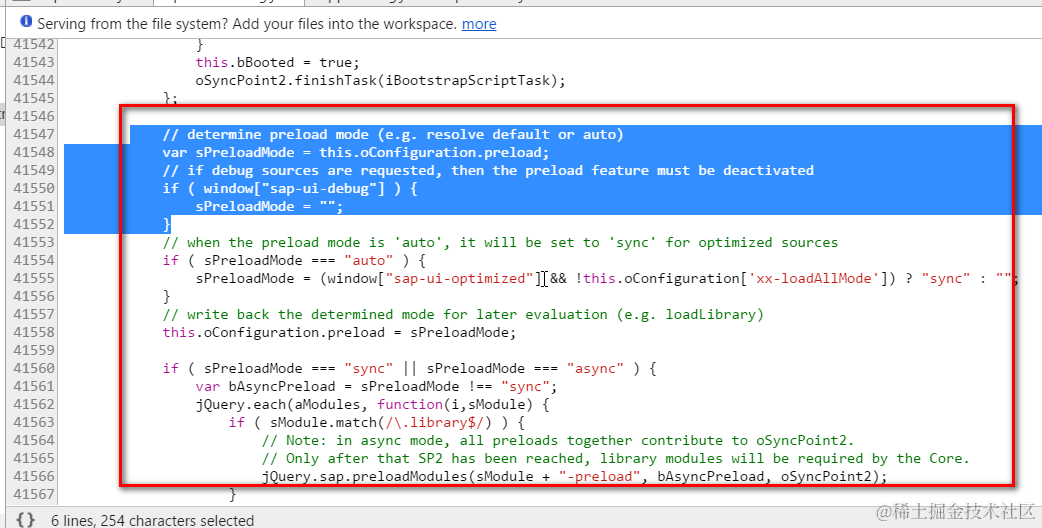Screen dimensions: 1042x528
Task: Click the selected 'sPreloadMode = "";' line
Action: pyautogui.click(x=269, y=206)
